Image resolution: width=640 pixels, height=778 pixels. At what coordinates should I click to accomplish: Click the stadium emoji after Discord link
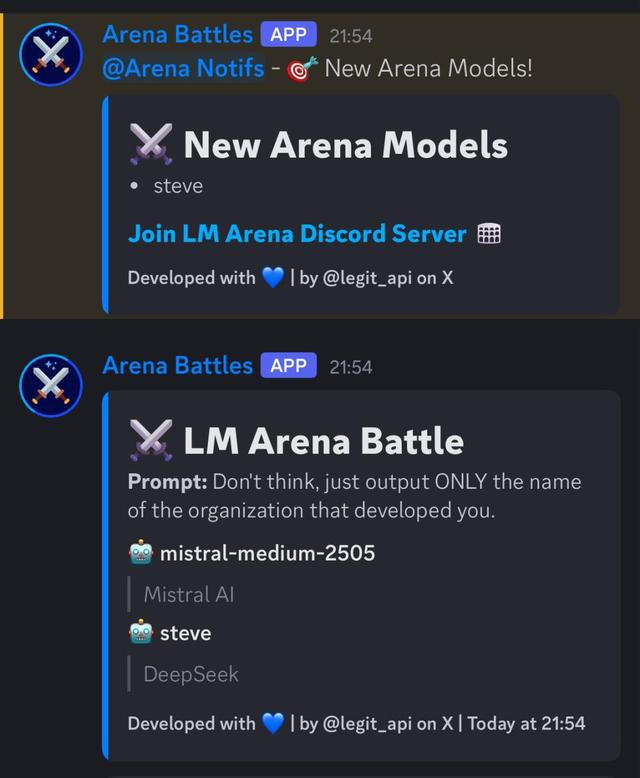(489, 234)
